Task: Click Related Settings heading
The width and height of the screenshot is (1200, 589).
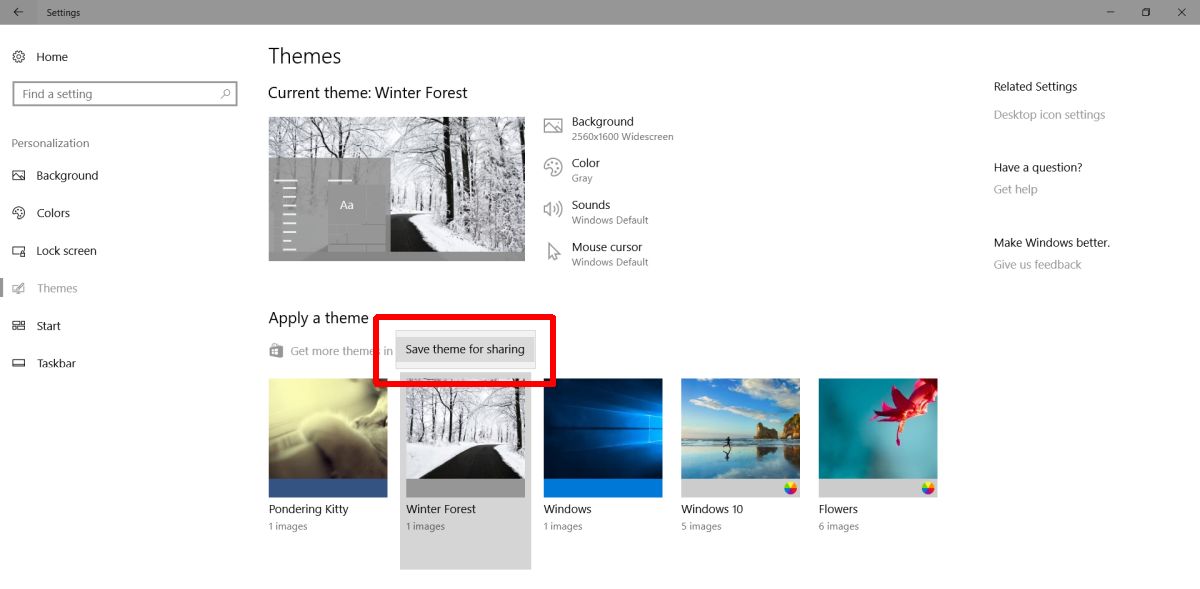Action: click(1035, 87)
